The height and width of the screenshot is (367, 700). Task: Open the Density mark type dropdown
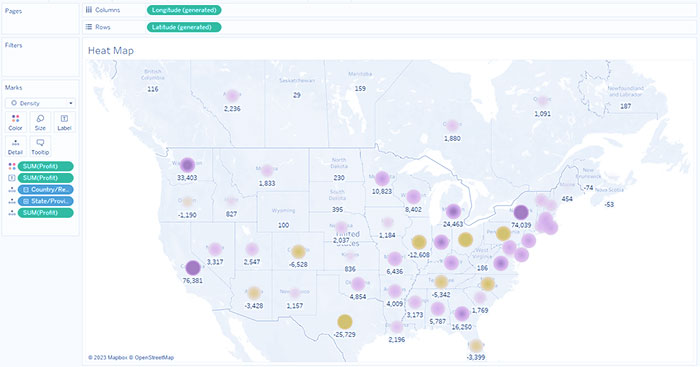tap(40, 103)
